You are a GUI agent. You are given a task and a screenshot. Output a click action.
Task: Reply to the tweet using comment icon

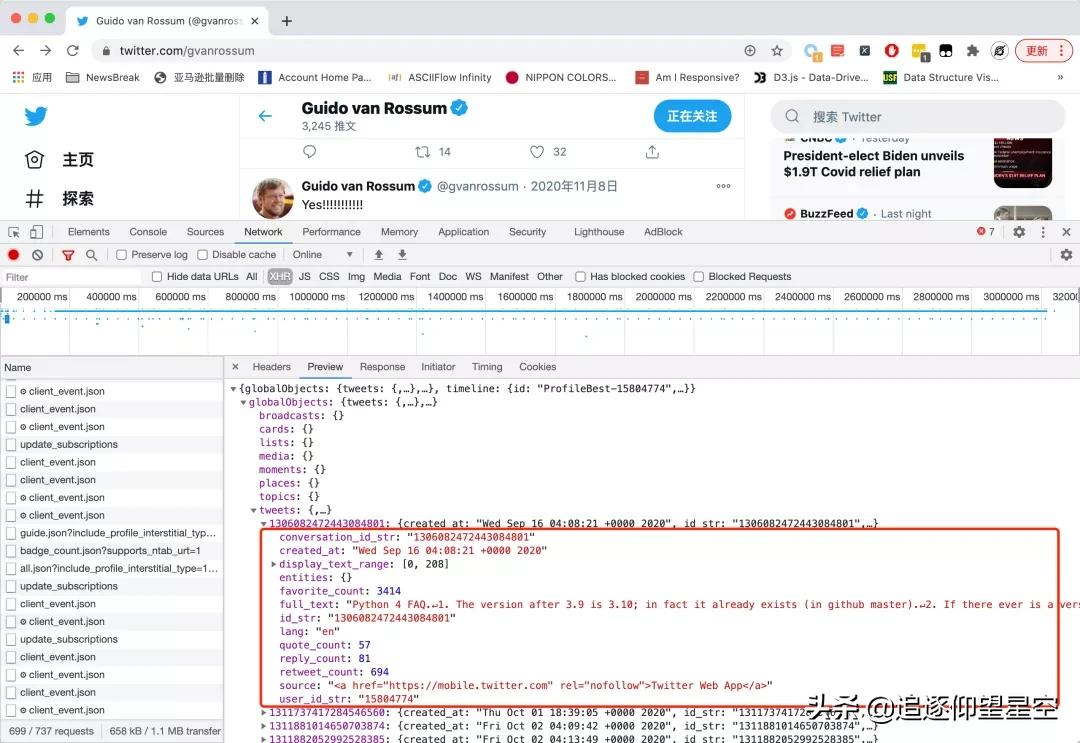[309, 151]
